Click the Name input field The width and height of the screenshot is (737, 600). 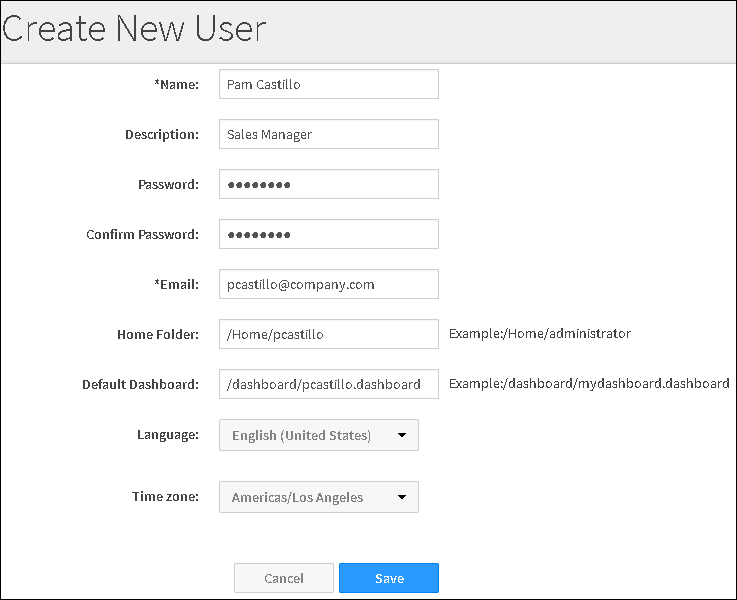pyautogui.click(x=329, y=84)
